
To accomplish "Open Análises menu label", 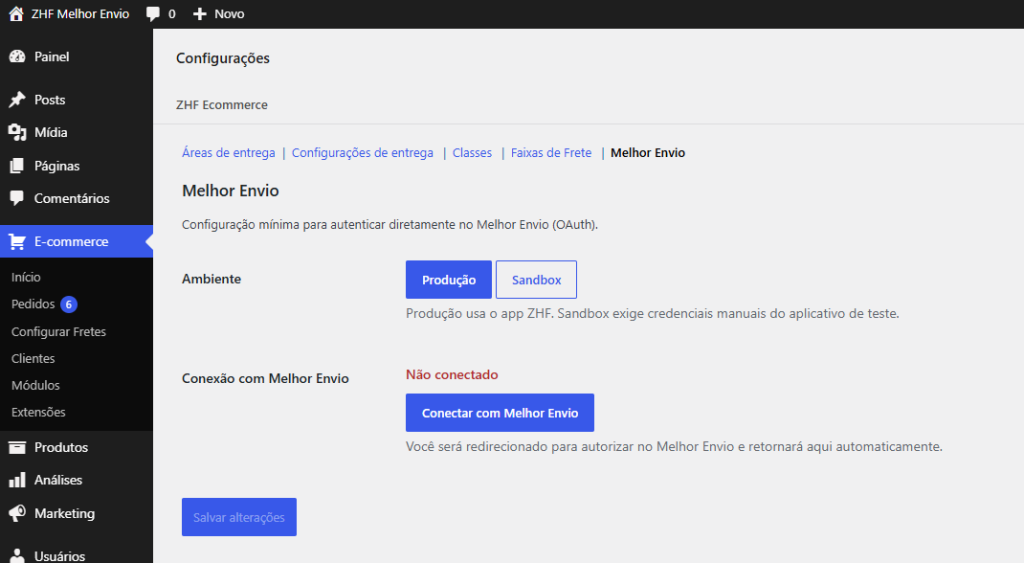I will tap(58, 480).
